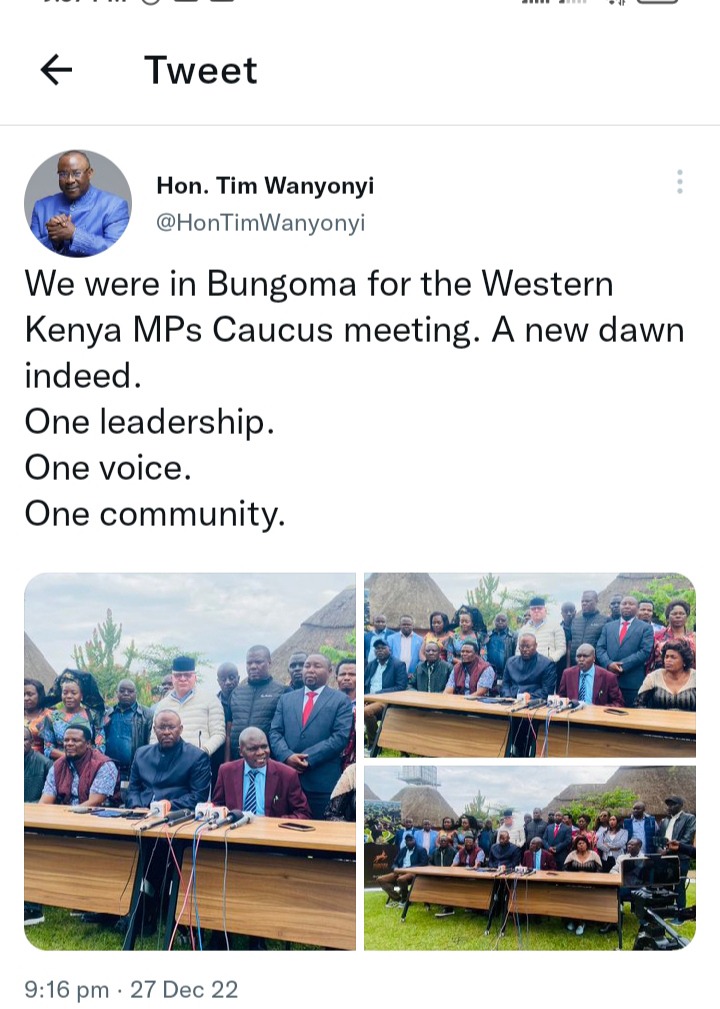Tap the status bar signal strength icons
This screenshot has width=720, height=1009.
[x=555, y=2]
